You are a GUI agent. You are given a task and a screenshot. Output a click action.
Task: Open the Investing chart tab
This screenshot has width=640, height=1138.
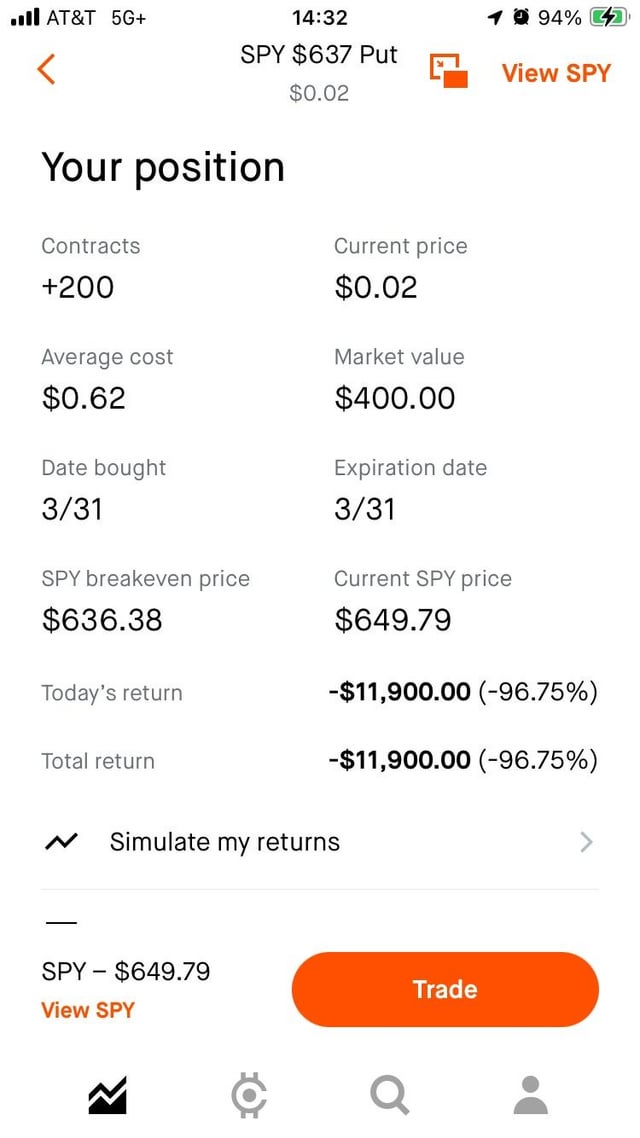coord(107,1094)
